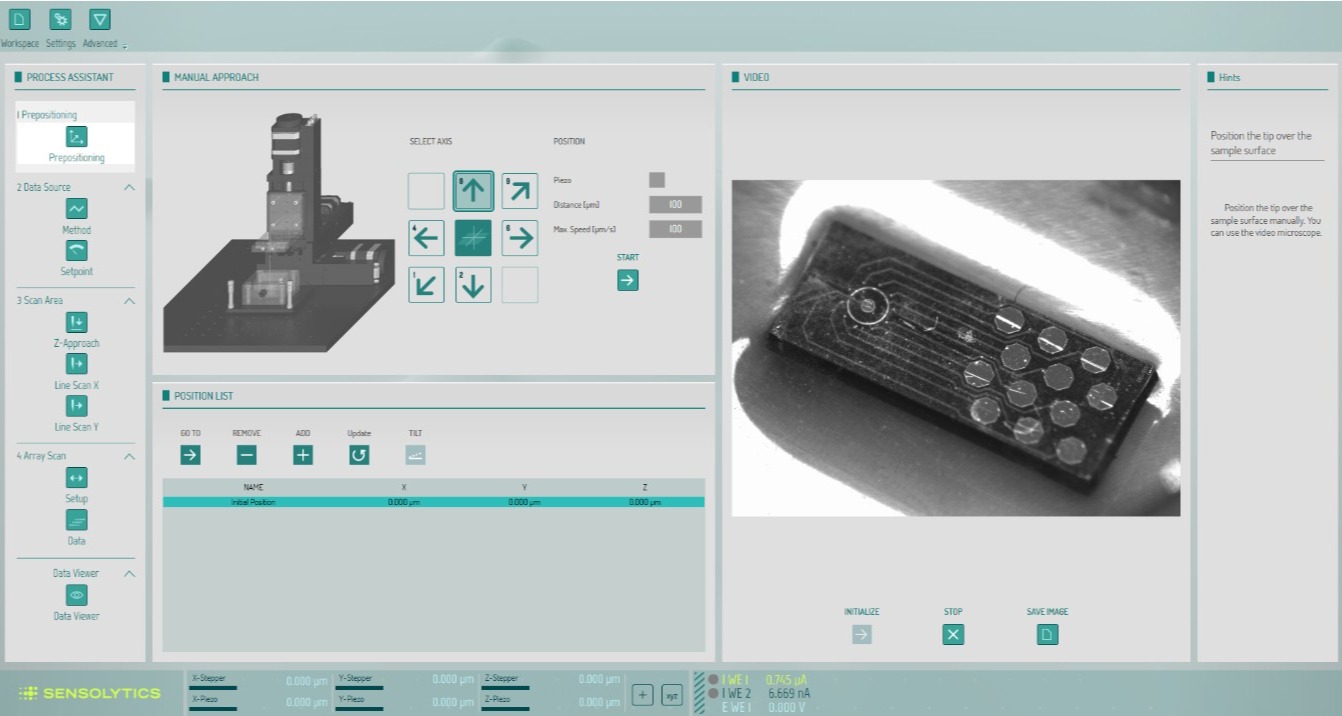Screen dimensions: 1342x716
Task: Open the Advanced funnel icon
Action: coord(100,19)
